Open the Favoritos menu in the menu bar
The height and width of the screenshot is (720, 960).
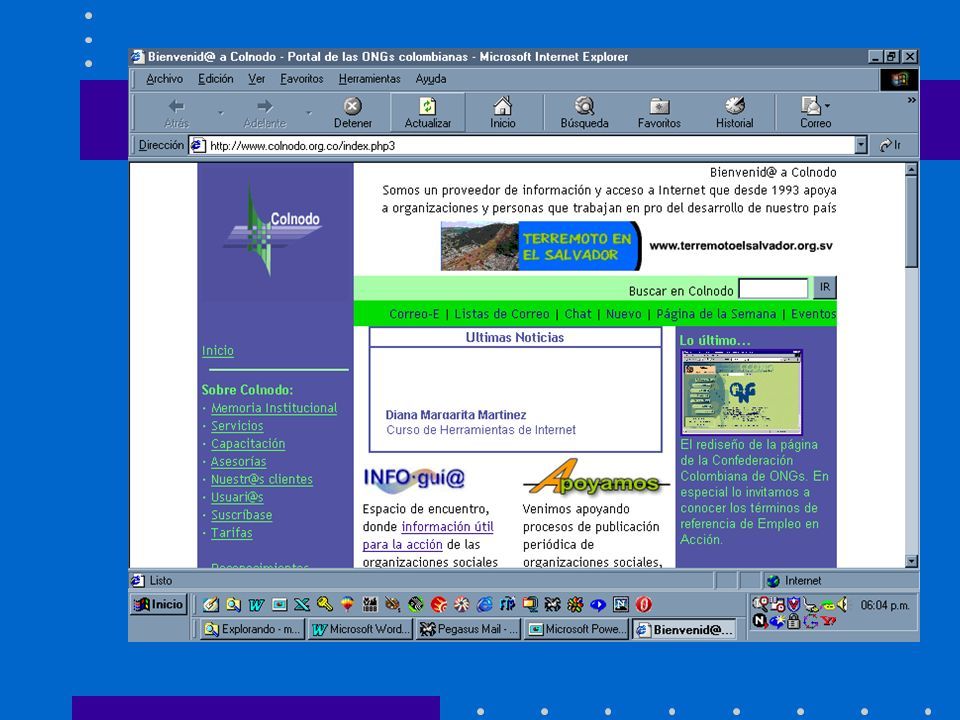[x=301, y=79]
